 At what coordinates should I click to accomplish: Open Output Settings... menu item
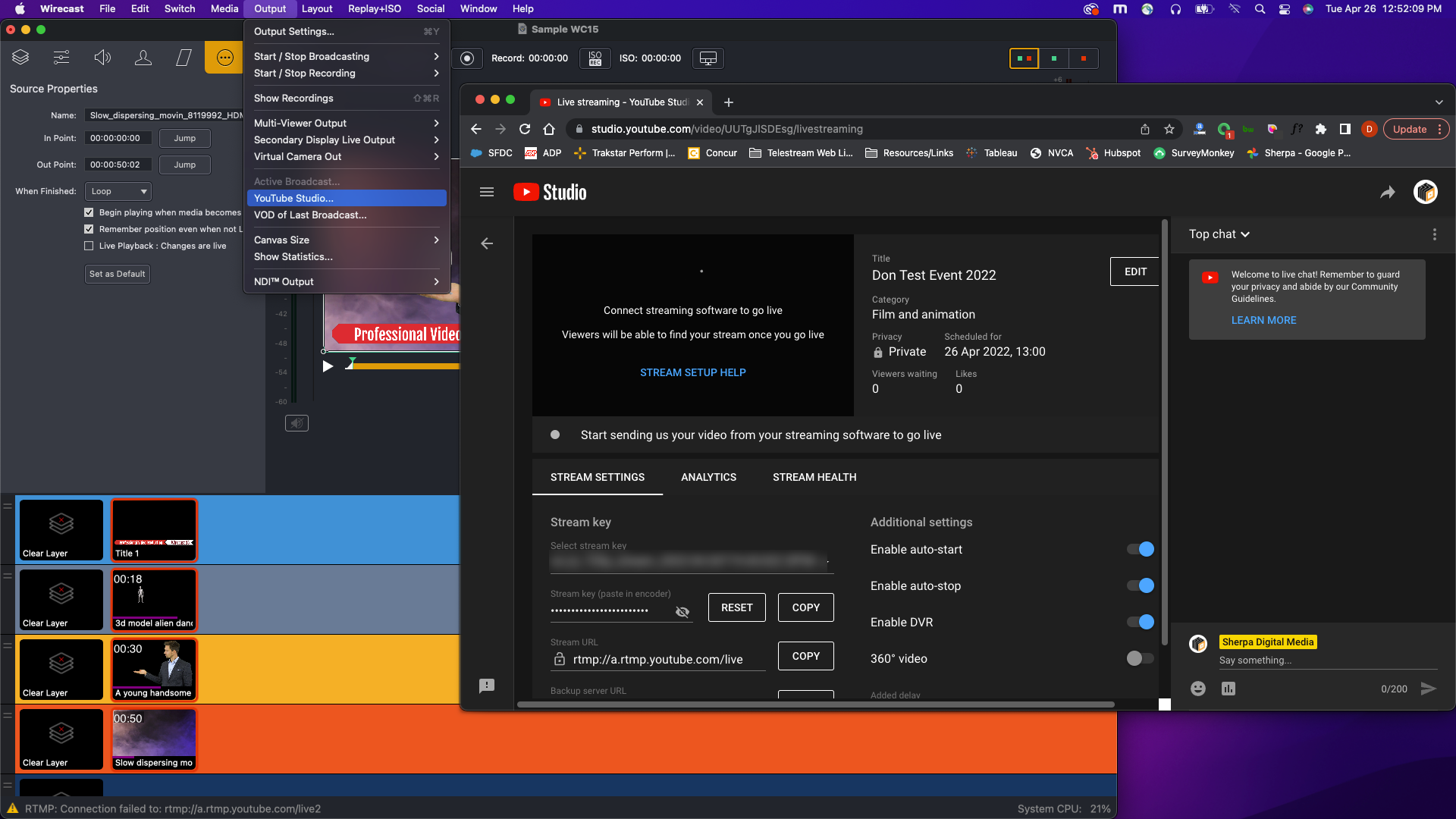pos(346,31)
